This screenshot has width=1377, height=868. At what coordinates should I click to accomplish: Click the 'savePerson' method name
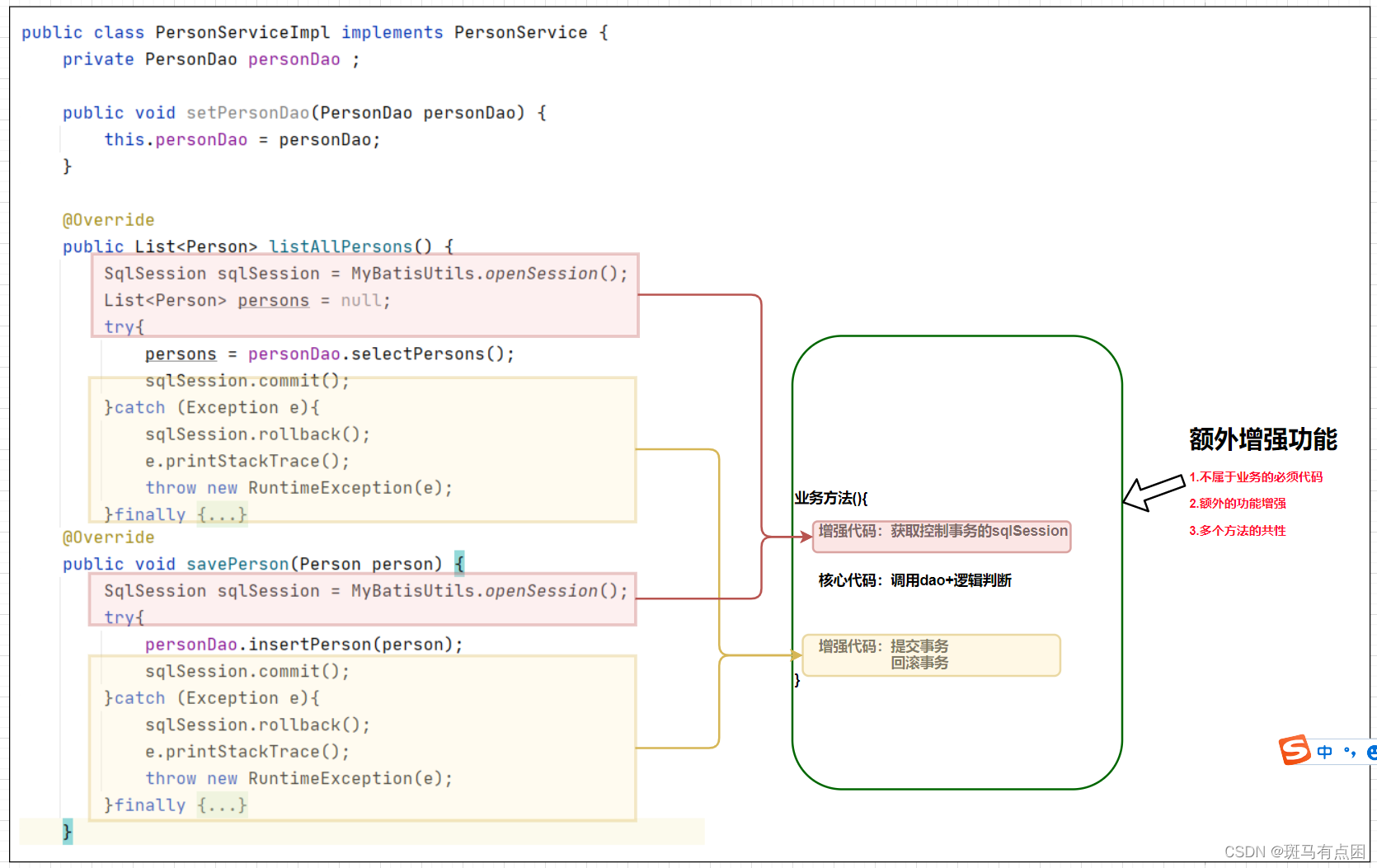(237, 564)
